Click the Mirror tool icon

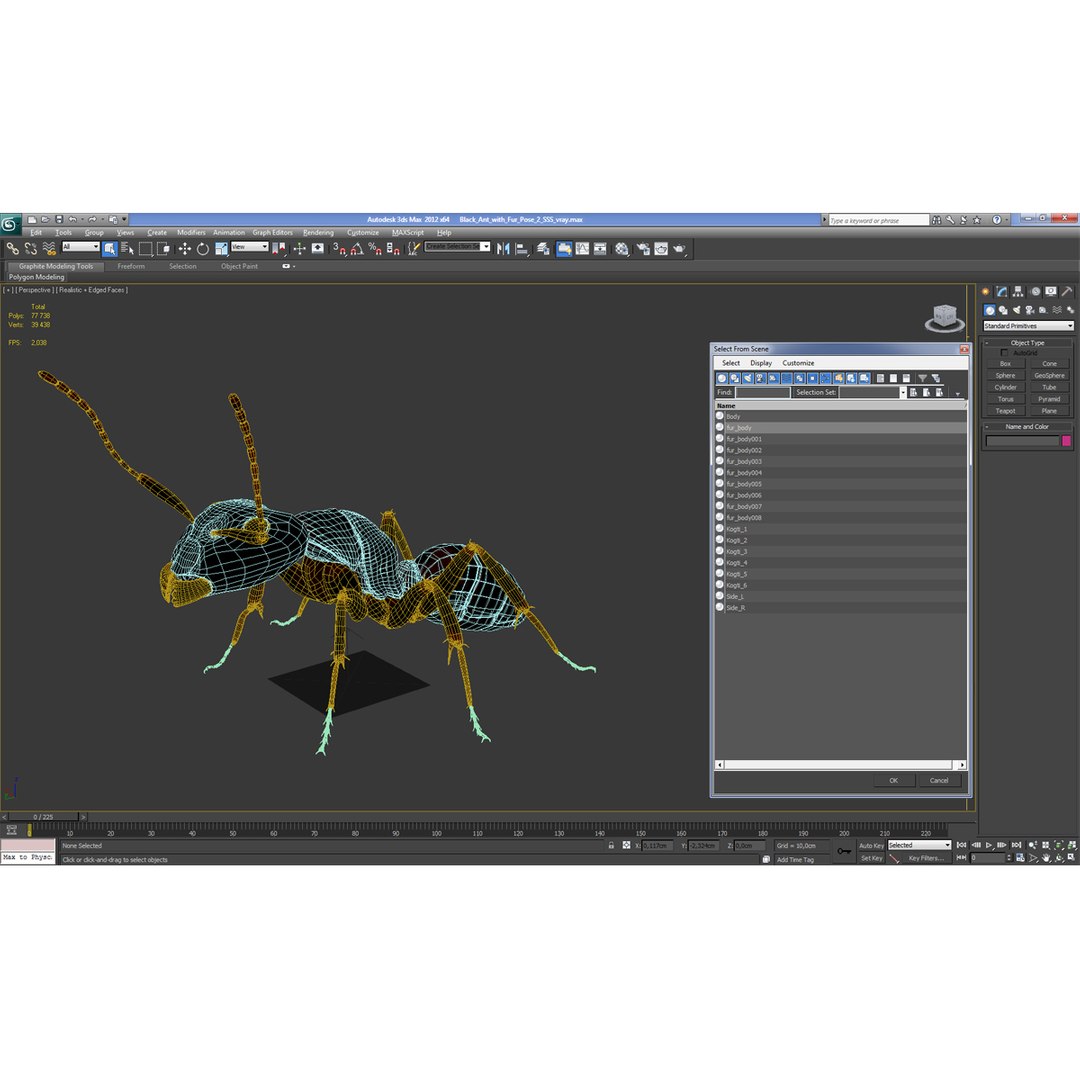(503, 249)
